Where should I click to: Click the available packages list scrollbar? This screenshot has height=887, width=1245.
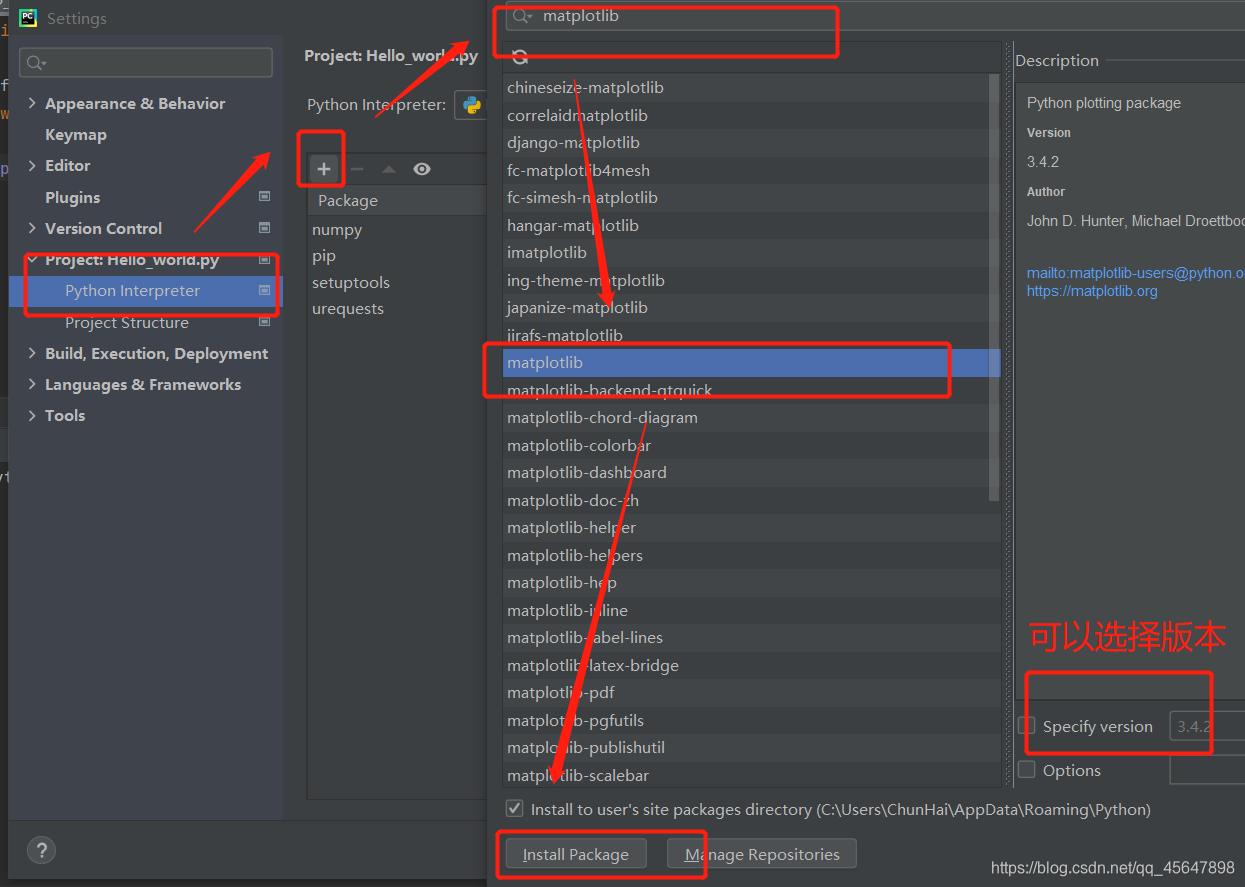pos(994,287)
